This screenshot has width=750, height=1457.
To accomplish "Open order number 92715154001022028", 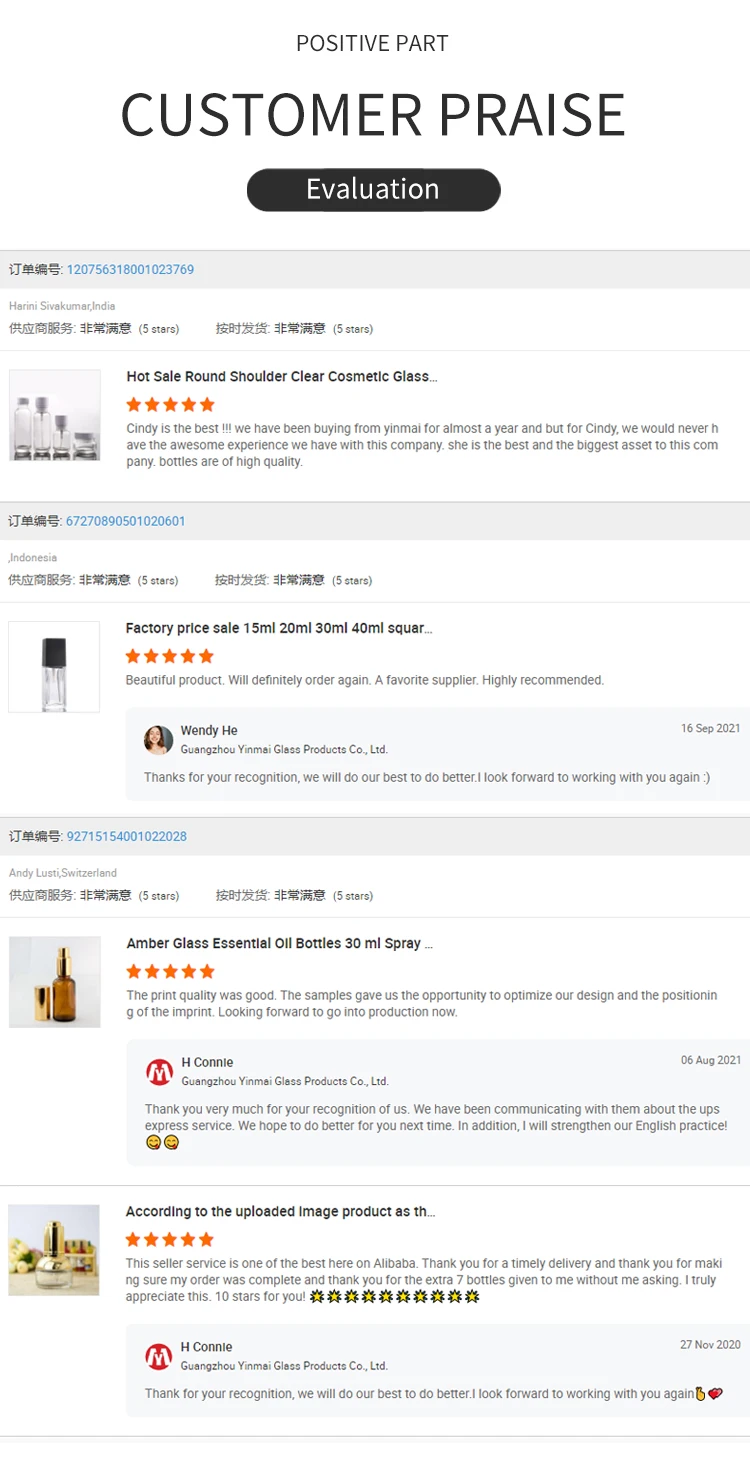I will coord(126,836).
